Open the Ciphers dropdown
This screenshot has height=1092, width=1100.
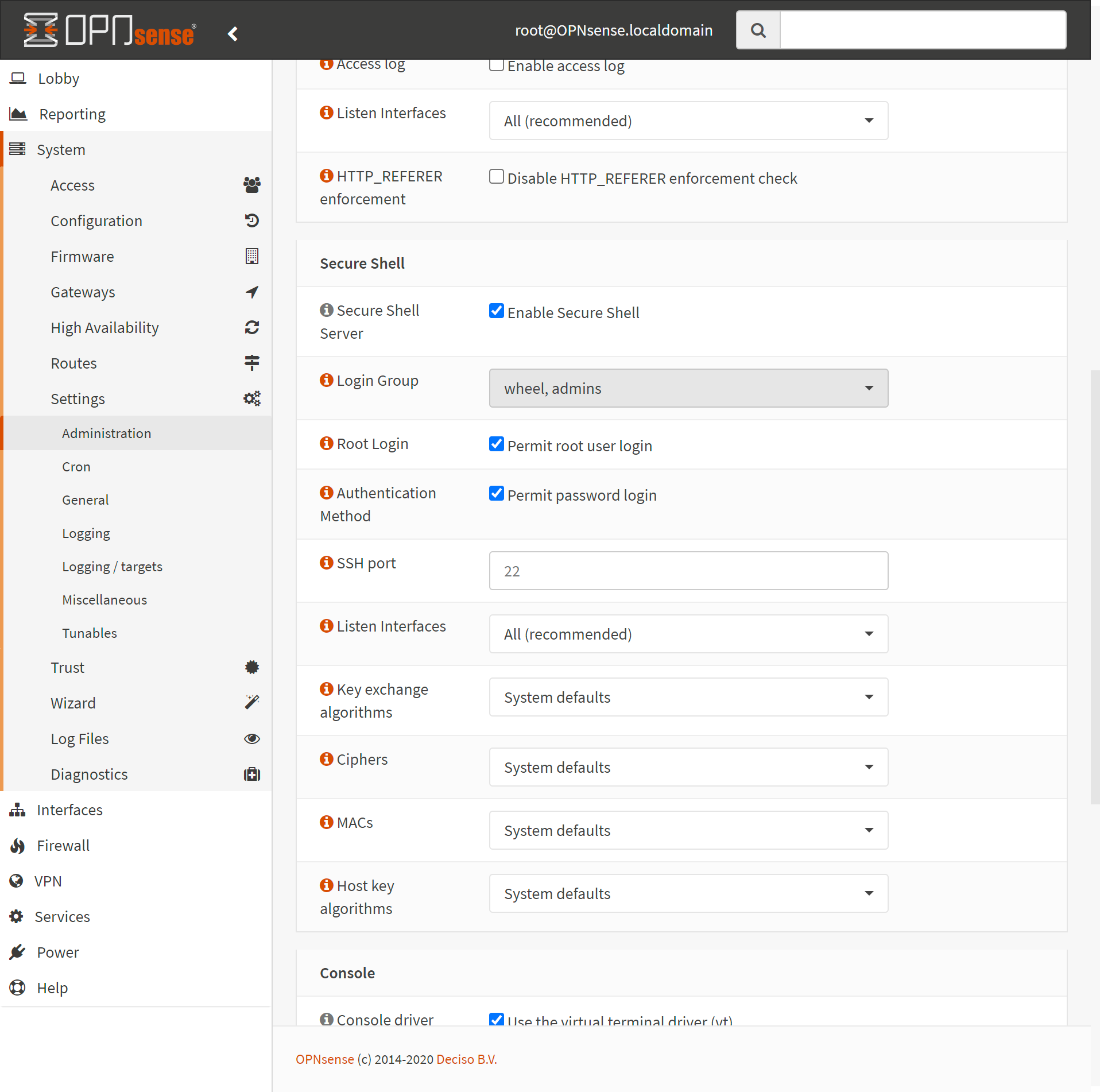[688, 767]
